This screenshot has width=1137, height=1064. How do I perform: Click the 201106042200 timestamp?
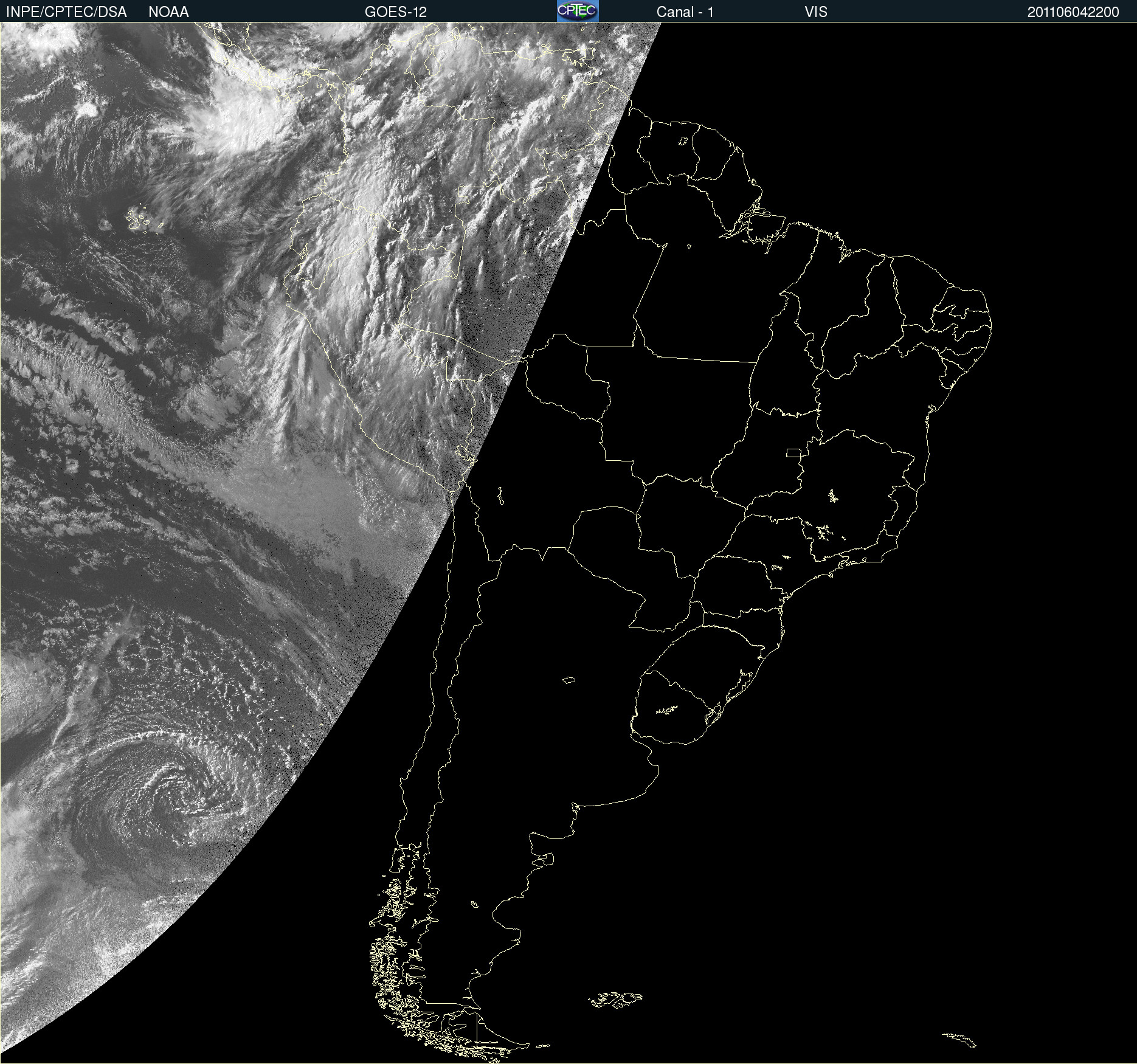pos(1073,12)
